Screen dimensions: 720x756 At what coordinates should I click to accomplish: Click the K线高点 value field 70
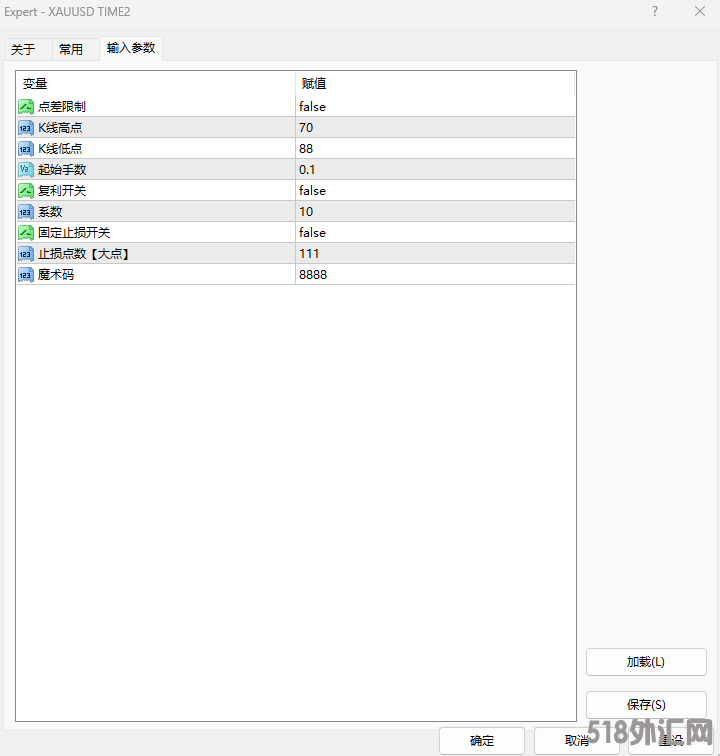(x=306, y=128)
